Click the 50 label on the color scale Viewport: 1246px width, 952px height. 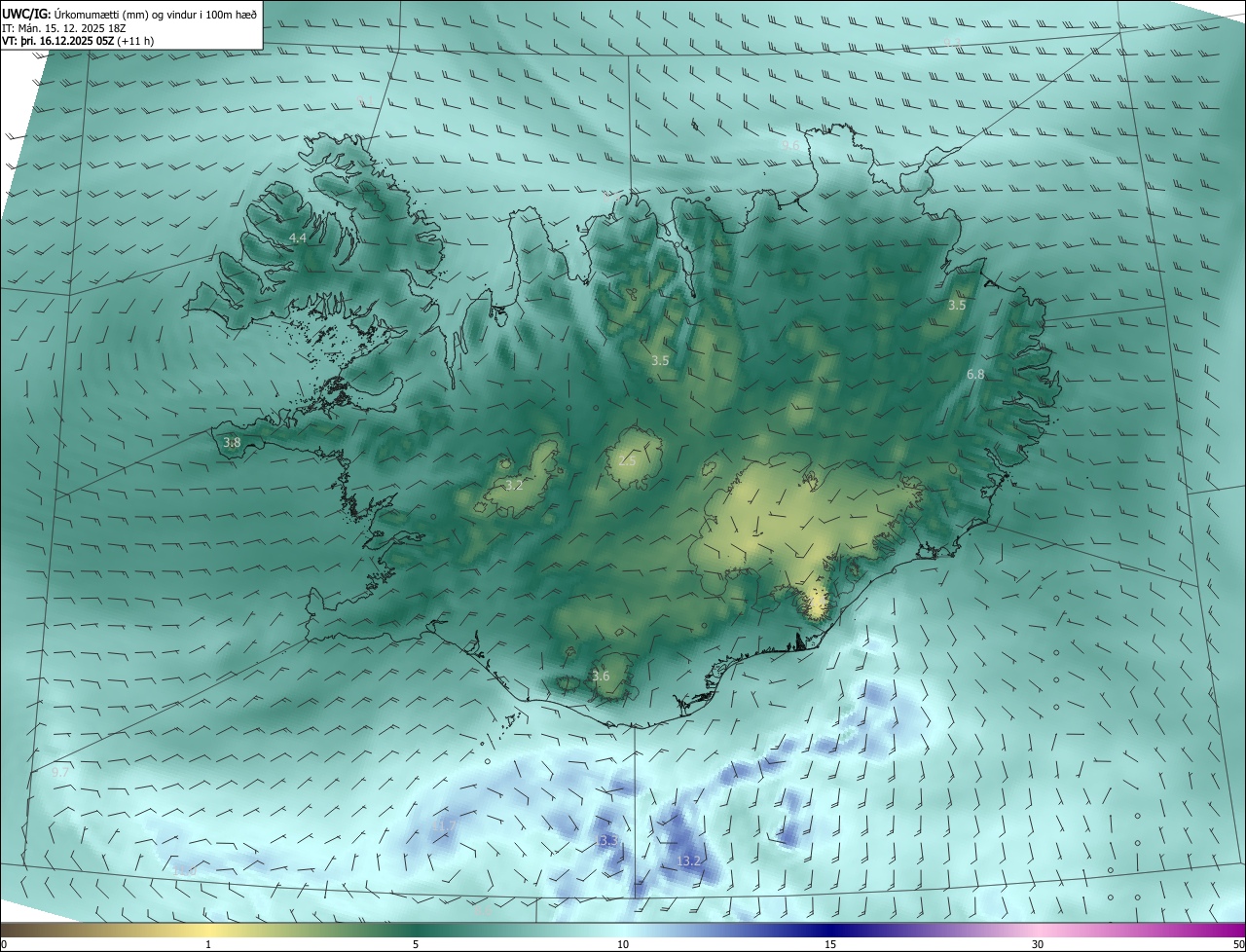1238,945
